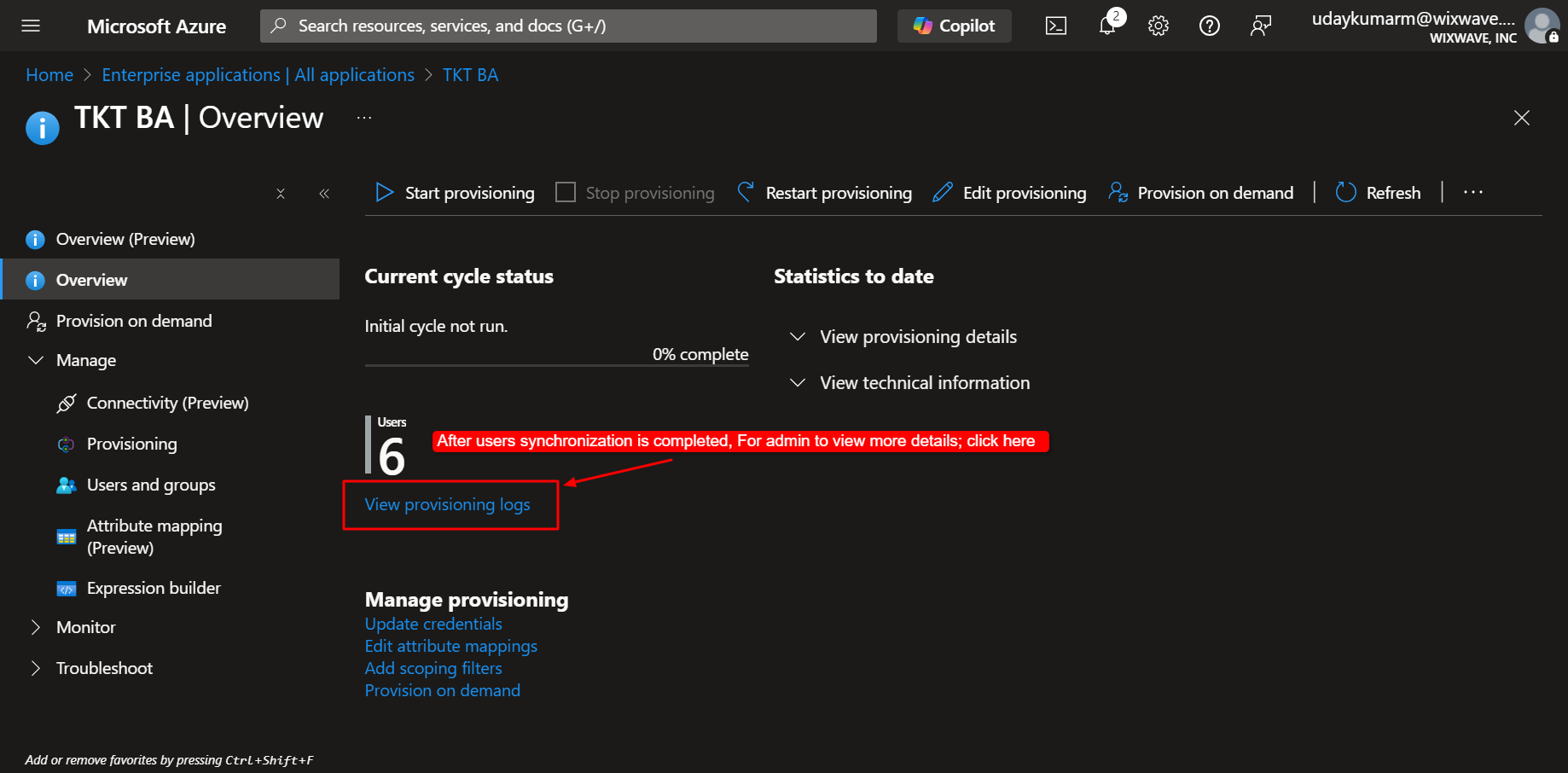Click the 'Current cycle status' heading

459,276
